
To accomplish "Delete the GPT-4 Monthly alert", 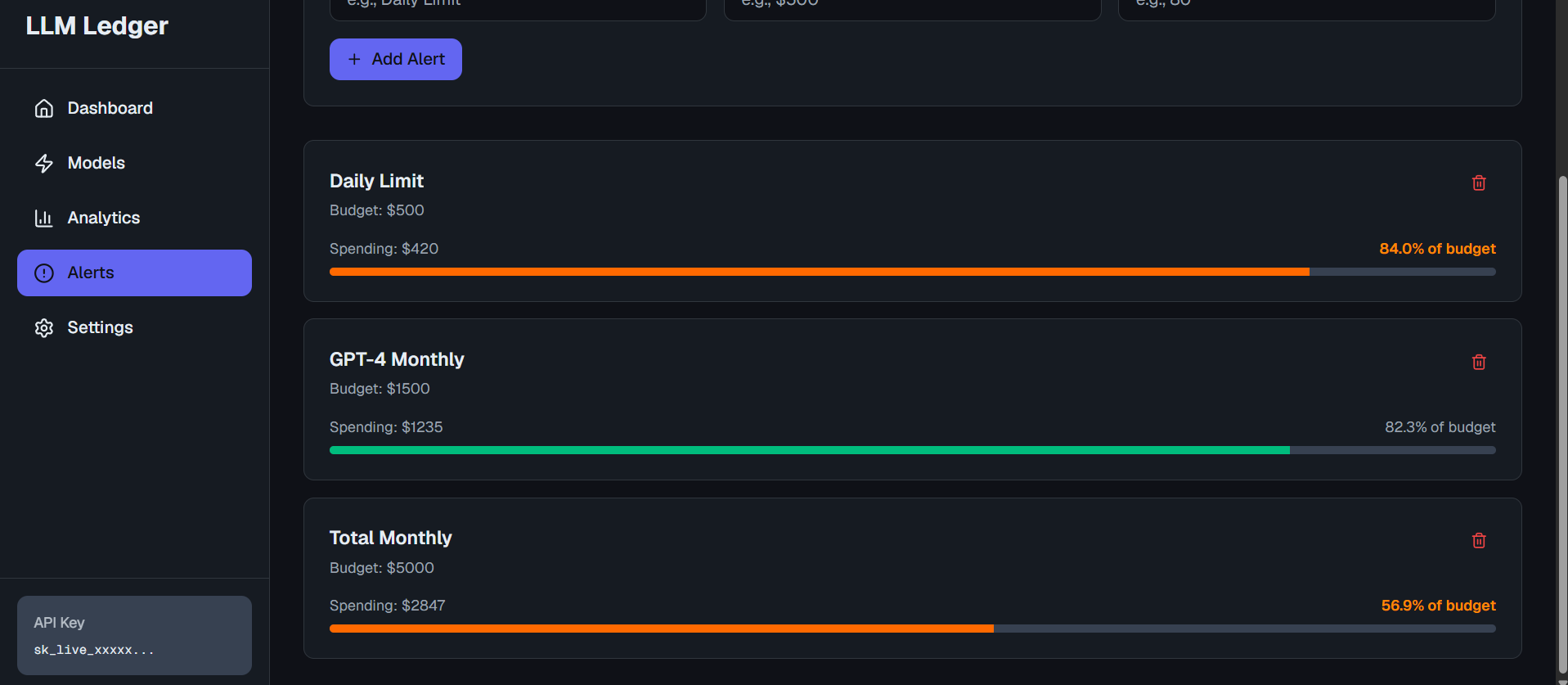I will pyautogui.click(x=1479, y=362).
